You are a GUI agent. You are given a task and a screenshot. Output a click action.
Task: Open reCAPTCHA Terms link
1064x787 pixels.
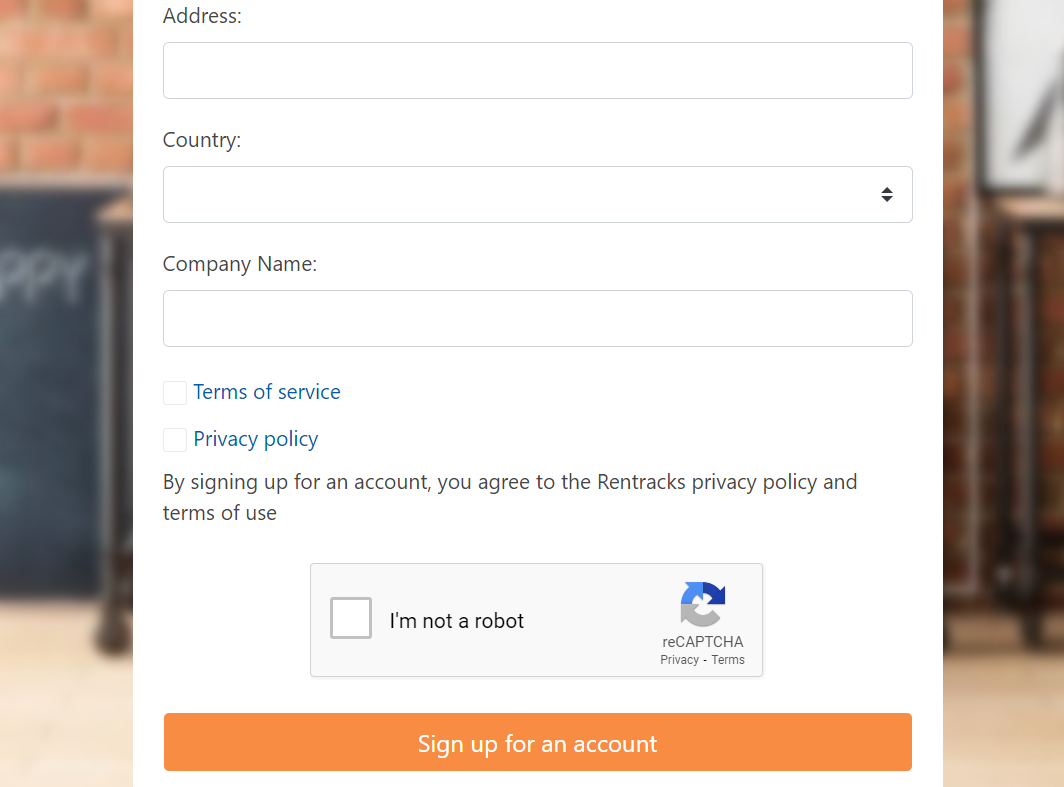coord(727,659)
